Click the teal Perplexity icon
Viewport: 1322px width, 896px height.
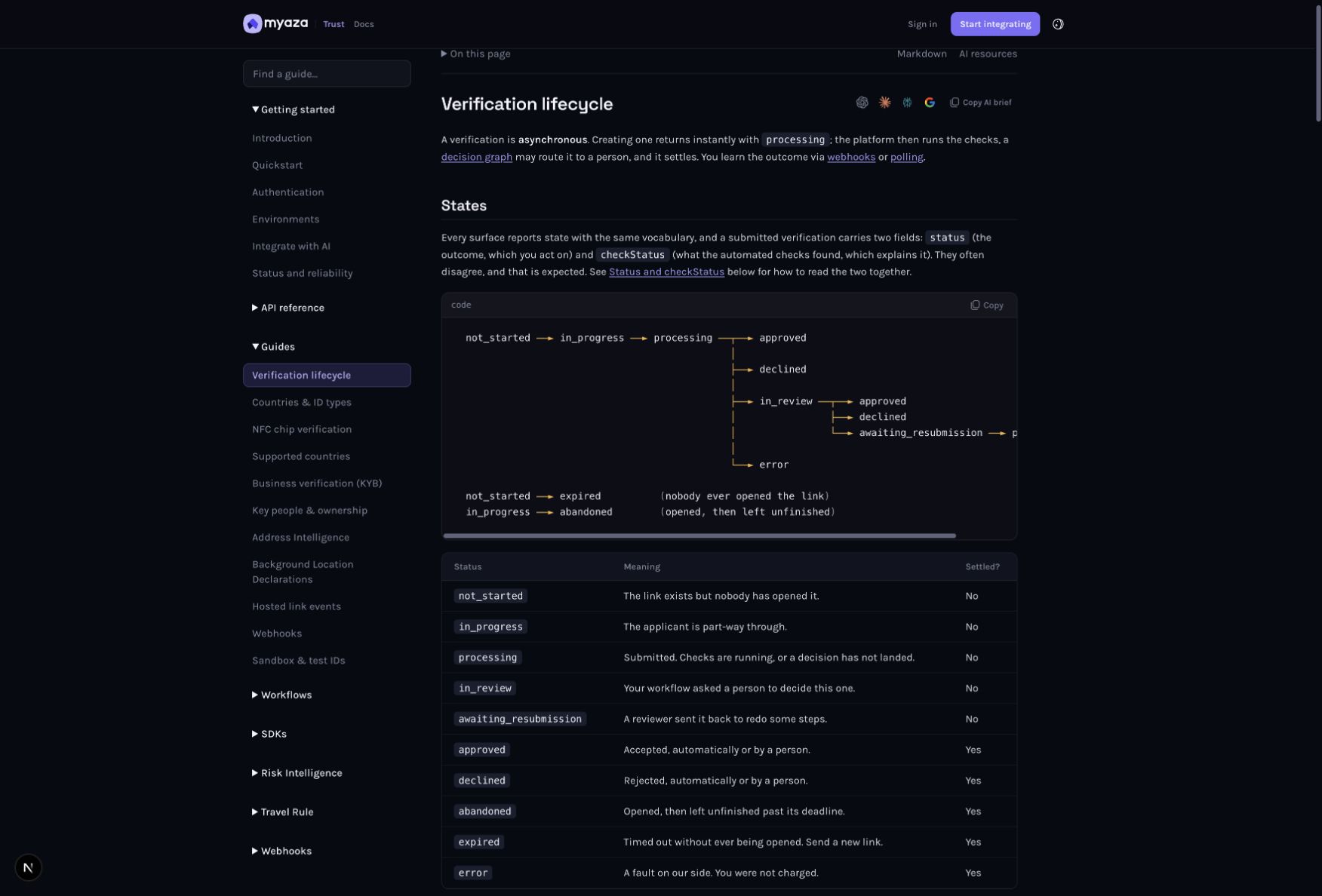tap(907, 103)
